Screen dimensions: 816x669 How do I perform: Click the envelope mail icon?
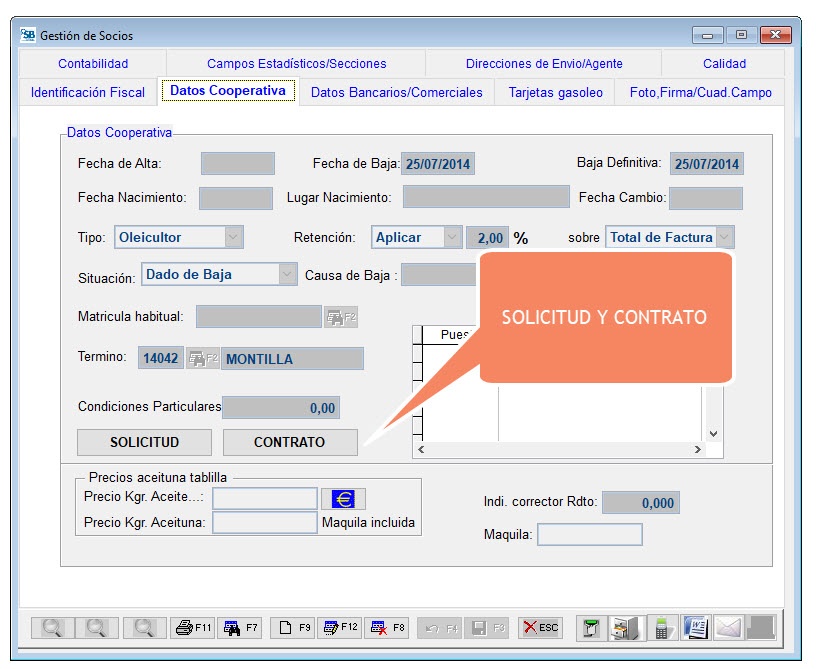tap(728, 628)
